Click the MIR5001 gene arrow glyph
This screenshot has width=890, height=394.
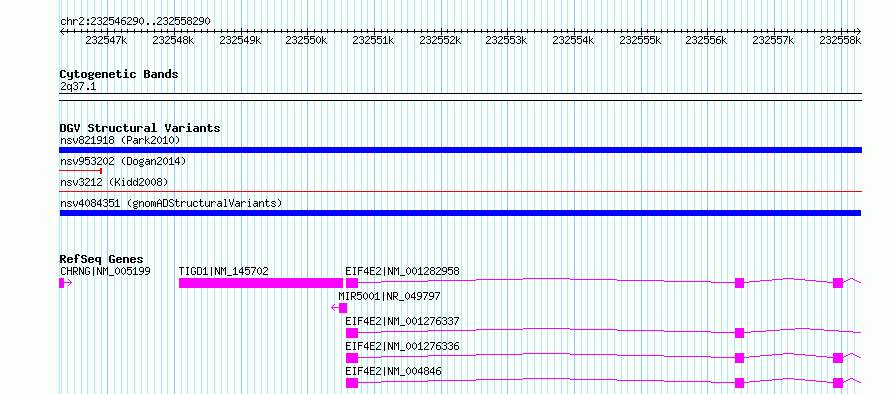(x=339, y=308)
